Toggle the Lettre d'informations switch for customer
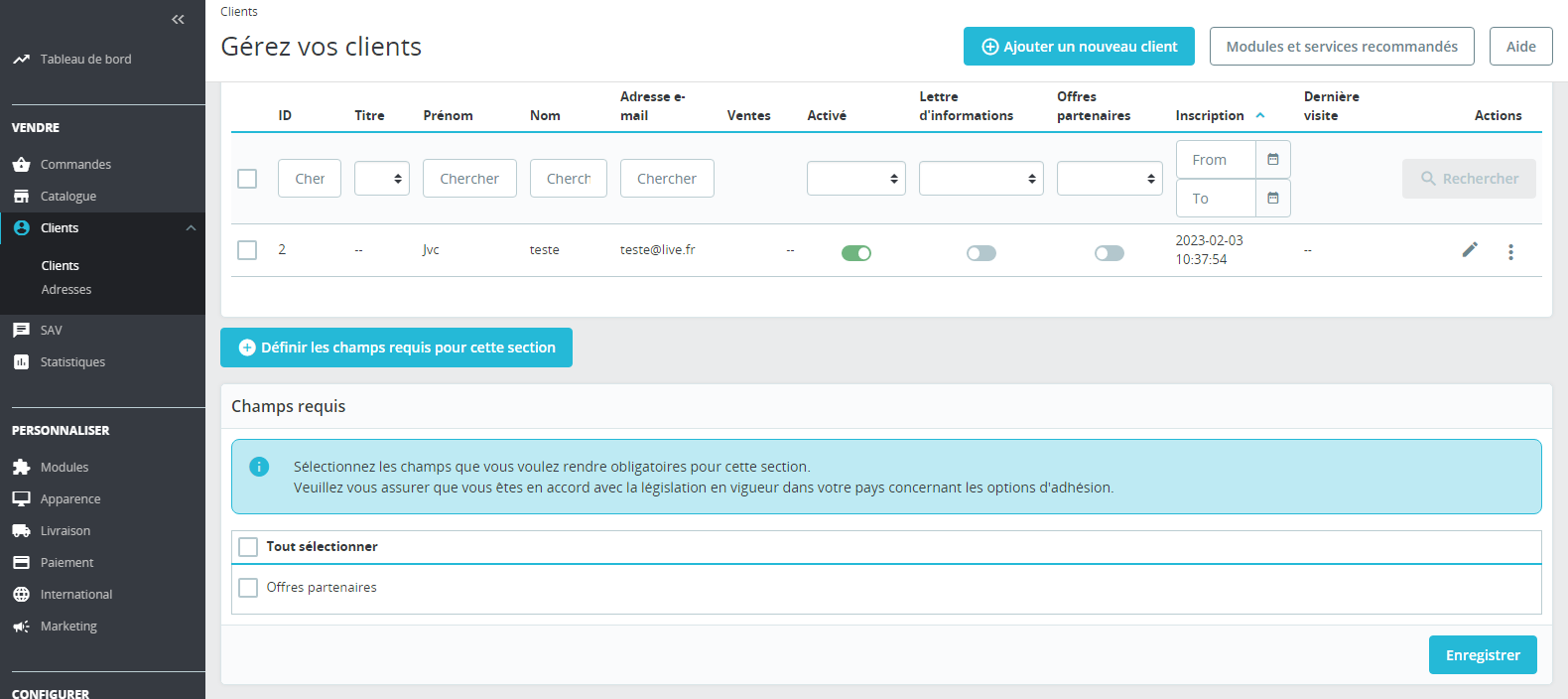 981,253
